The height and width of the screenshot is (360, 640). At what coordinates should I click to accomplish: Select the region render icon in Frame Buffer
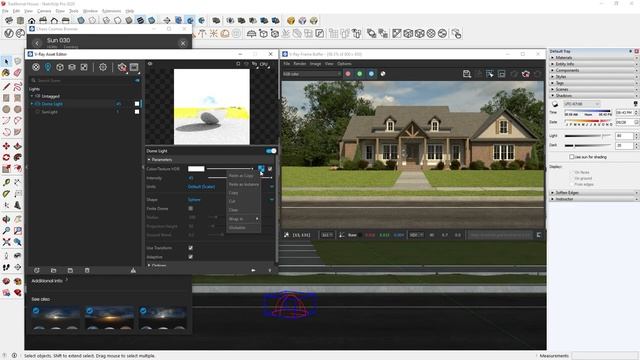(502, 74)
